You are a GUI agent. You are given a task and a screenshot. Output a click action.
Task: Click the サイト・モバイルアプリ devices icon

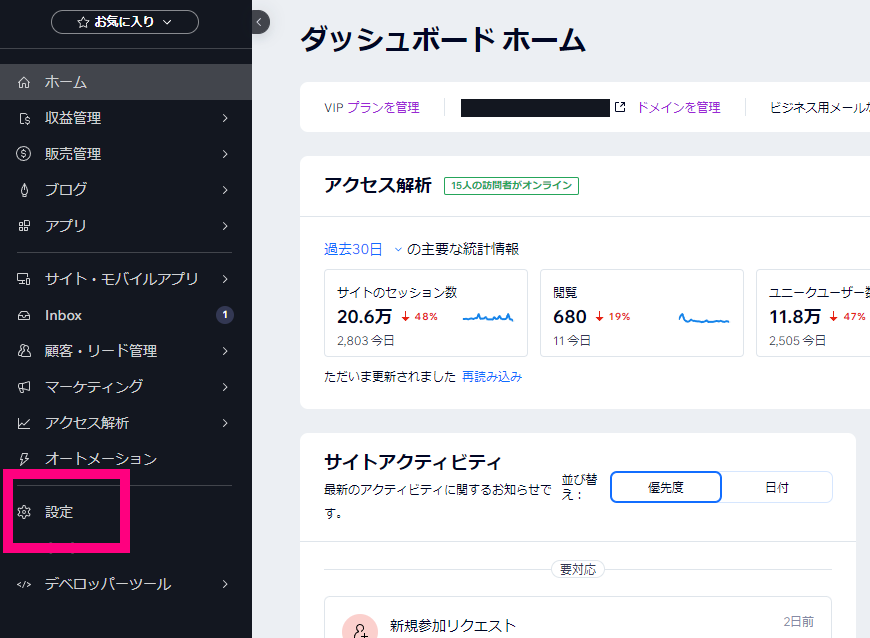tap(24, 279)
